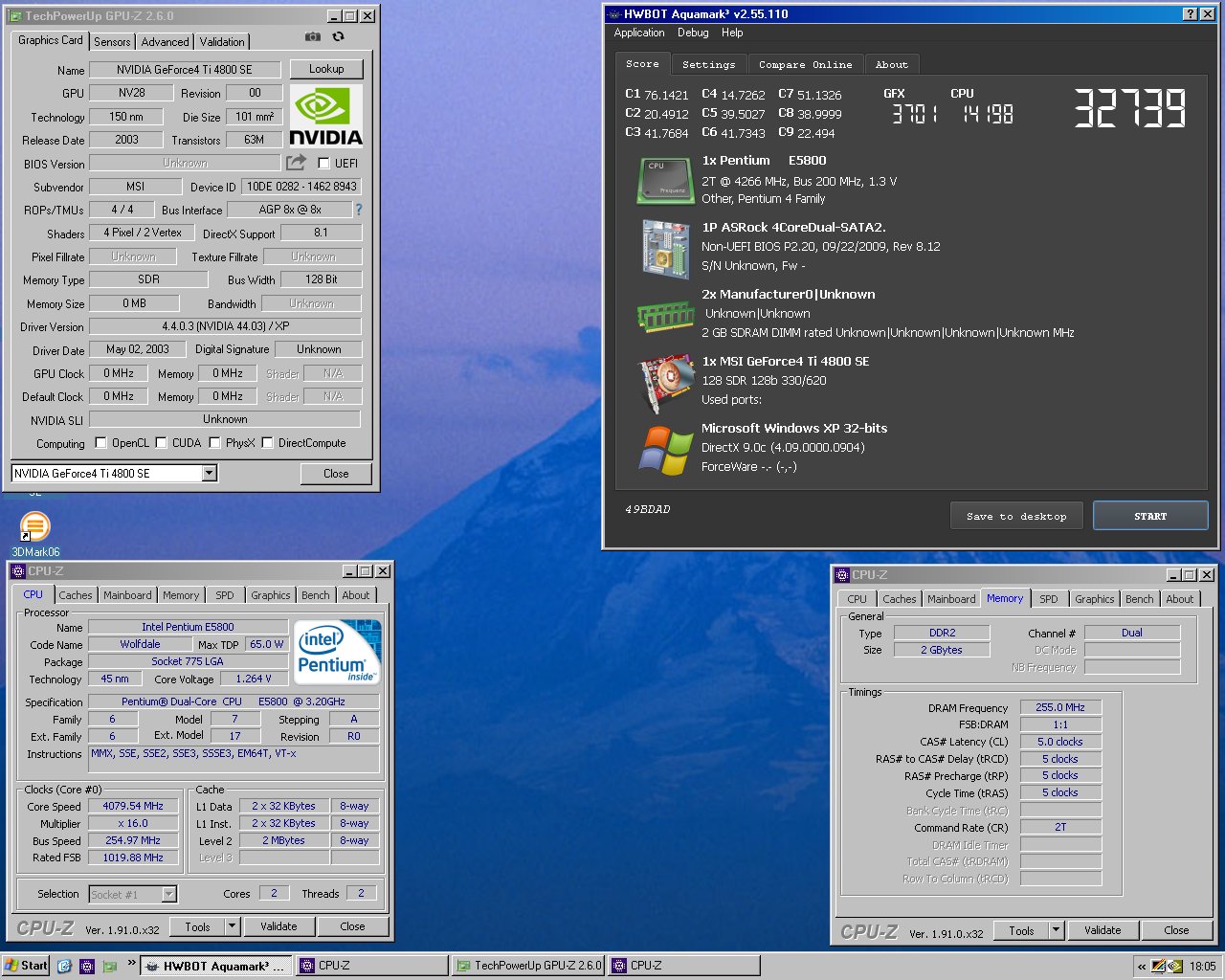Viewport: 1225px width, 980px height.
Task: Click the NVIDIA tray icon
Action: click(x=1175, y=967)
